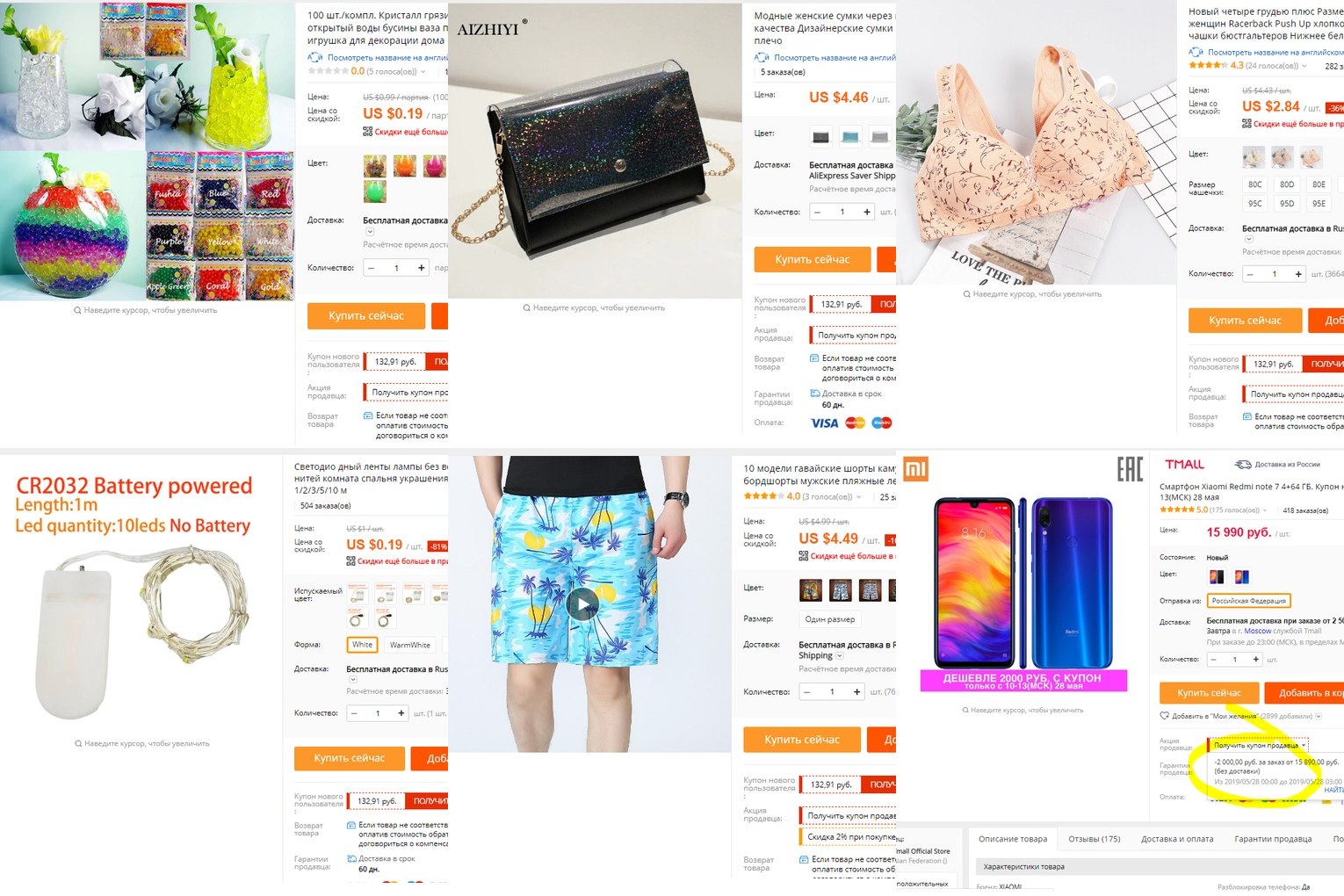Open the Moscow delivery link
The height and width of the screenshot is (896, 1344).
click(x=1257, y=631)
